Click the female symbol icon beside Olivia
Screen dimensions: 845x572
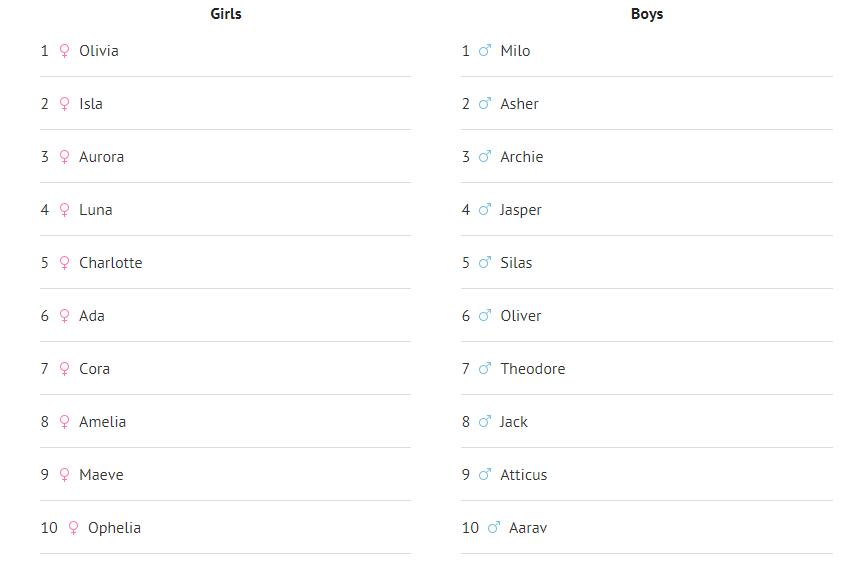[x=65, y=51]
